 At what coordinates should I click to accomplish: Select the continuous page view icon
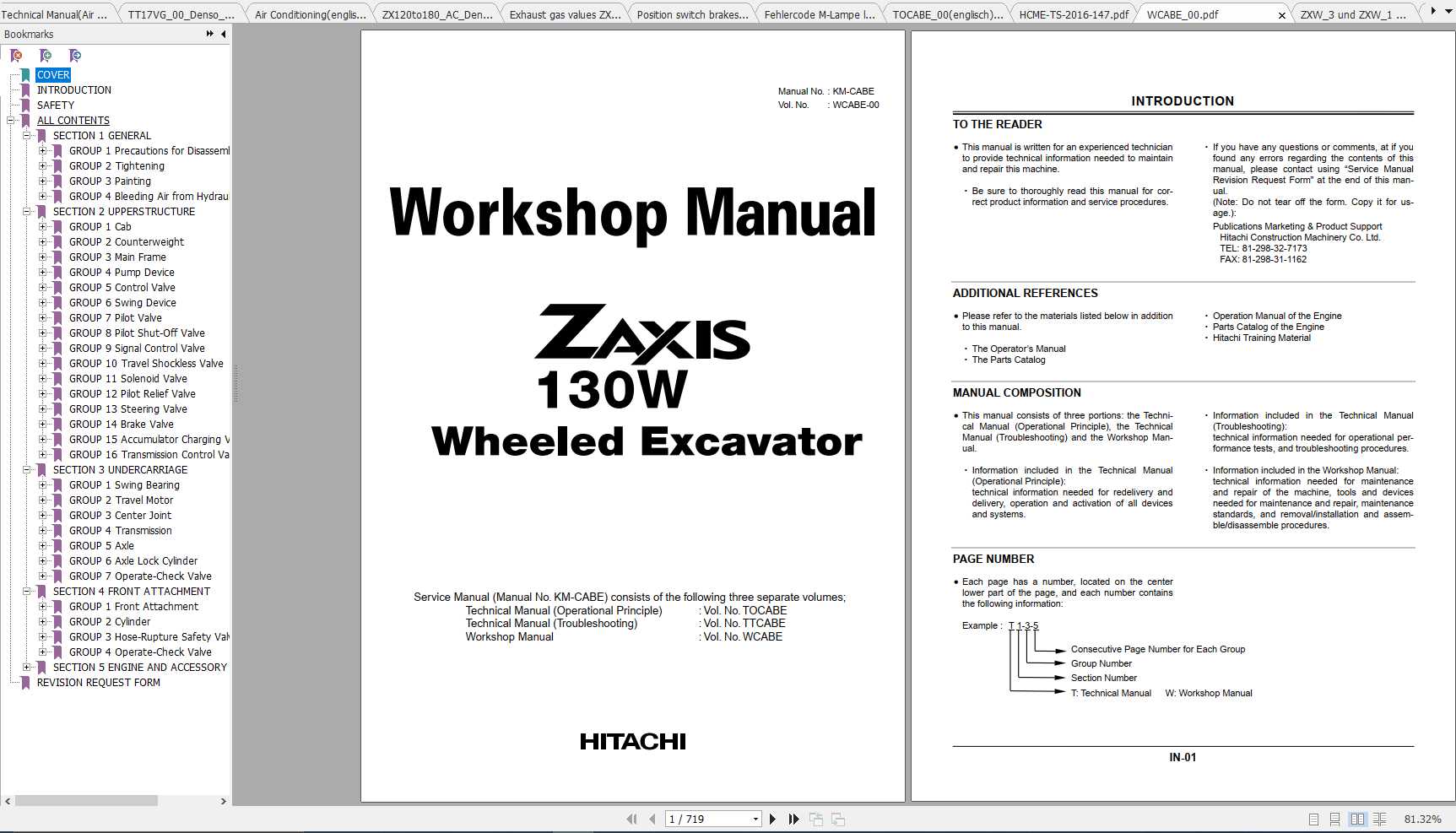(x=1334, y=819)
